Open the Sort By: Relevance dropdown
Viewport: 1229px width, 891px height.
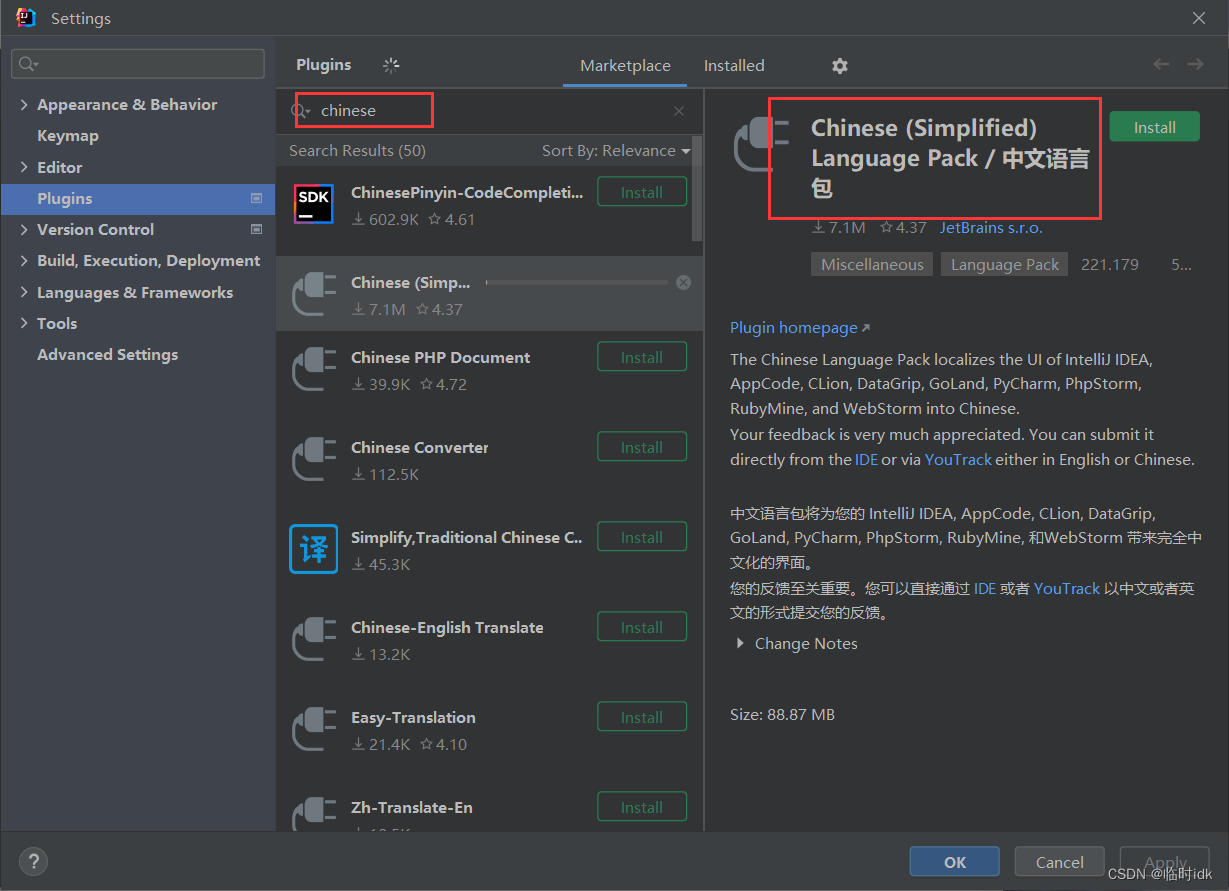pos(616,151)
